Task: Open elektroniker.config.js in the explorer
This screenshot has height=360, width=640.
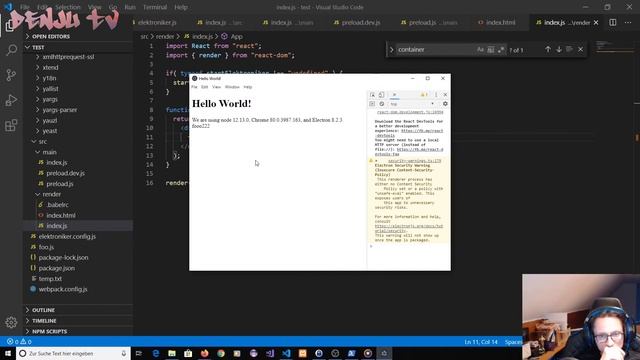Action: pos(67,236)
